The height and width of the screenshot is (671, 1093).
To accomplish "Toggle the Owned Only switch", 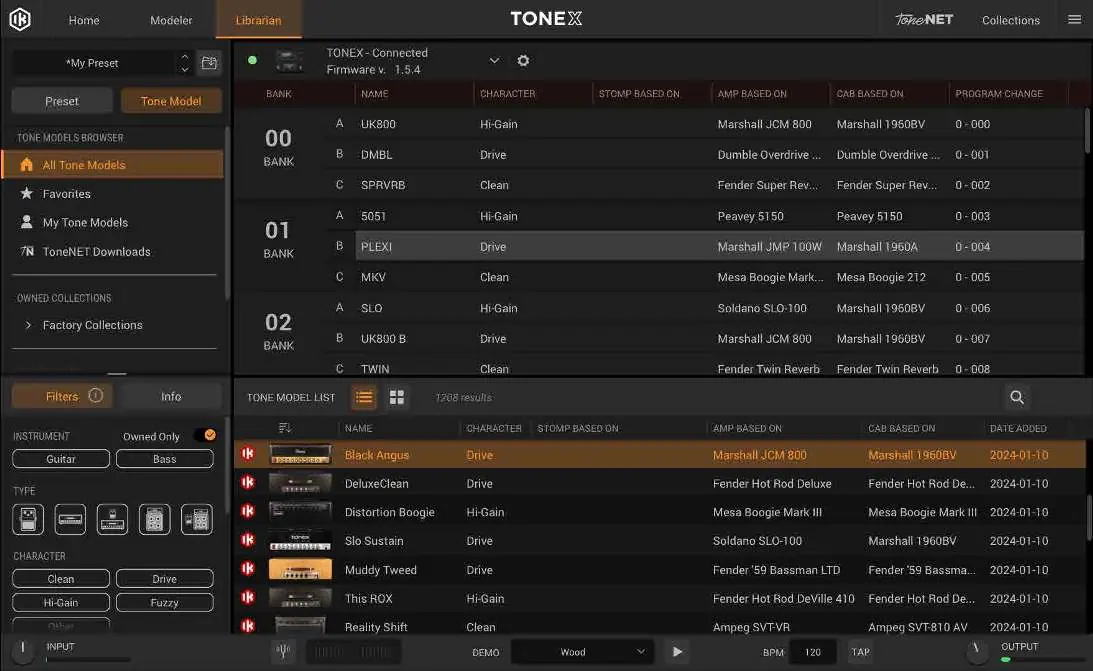I will click(x=204, y=435).
